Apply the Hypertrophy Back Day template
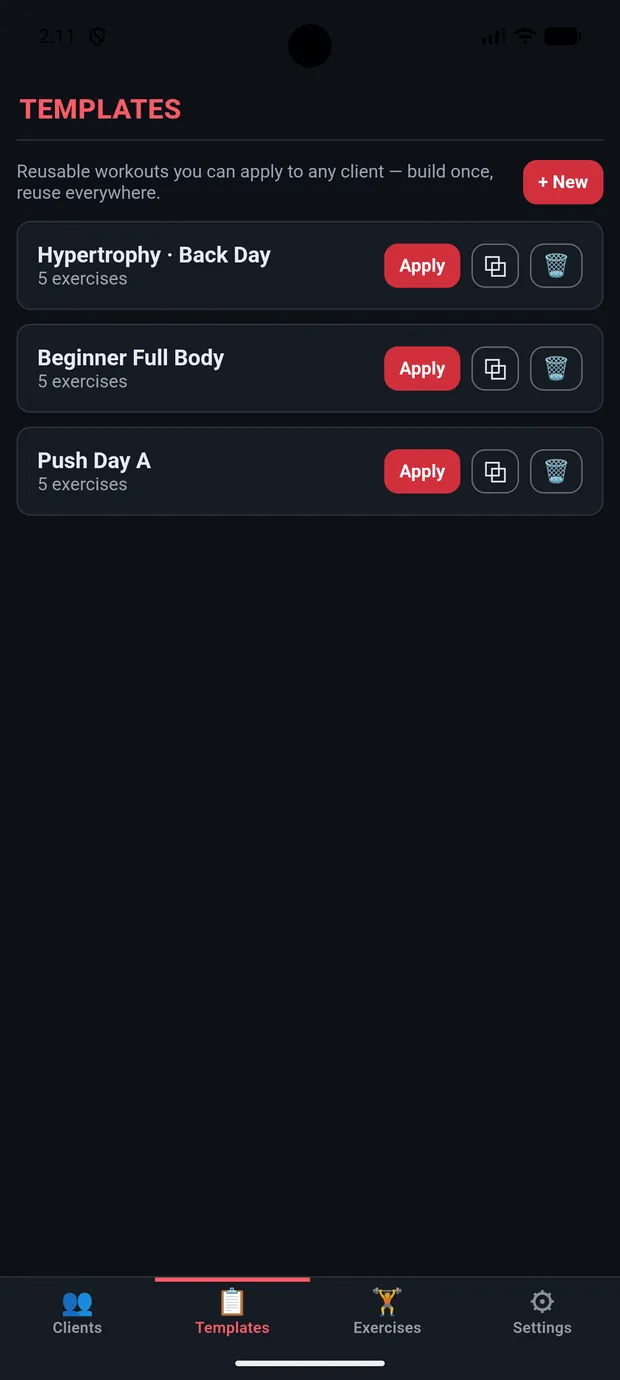620x1380 pixels. pos(422,266)
